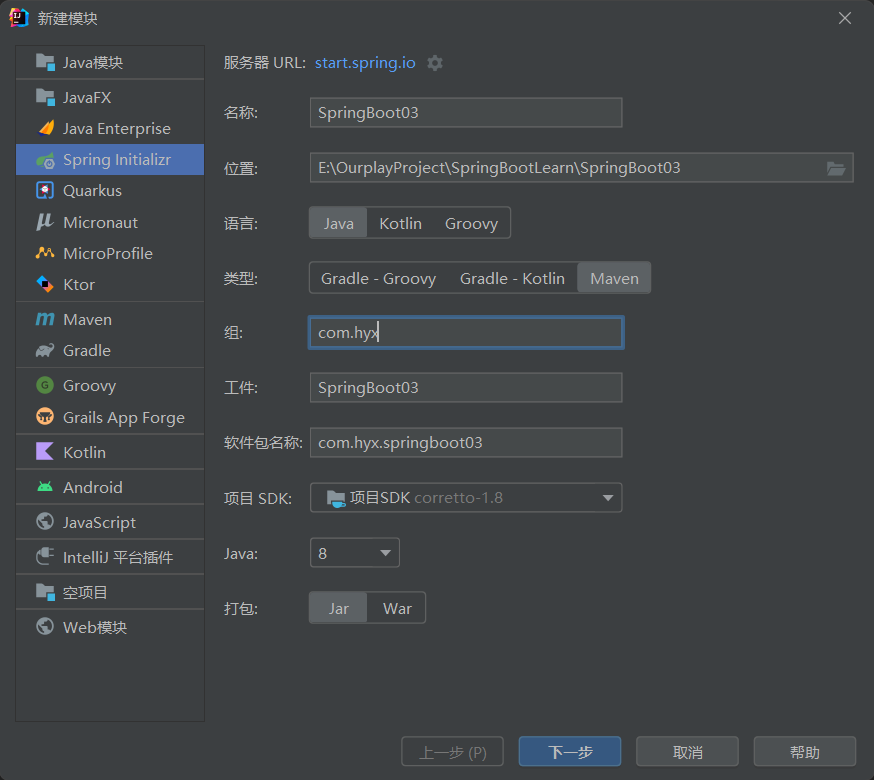The image size is (874, 780).
Task: Open the Java version dropdown
Action: (x=355, y=553)
